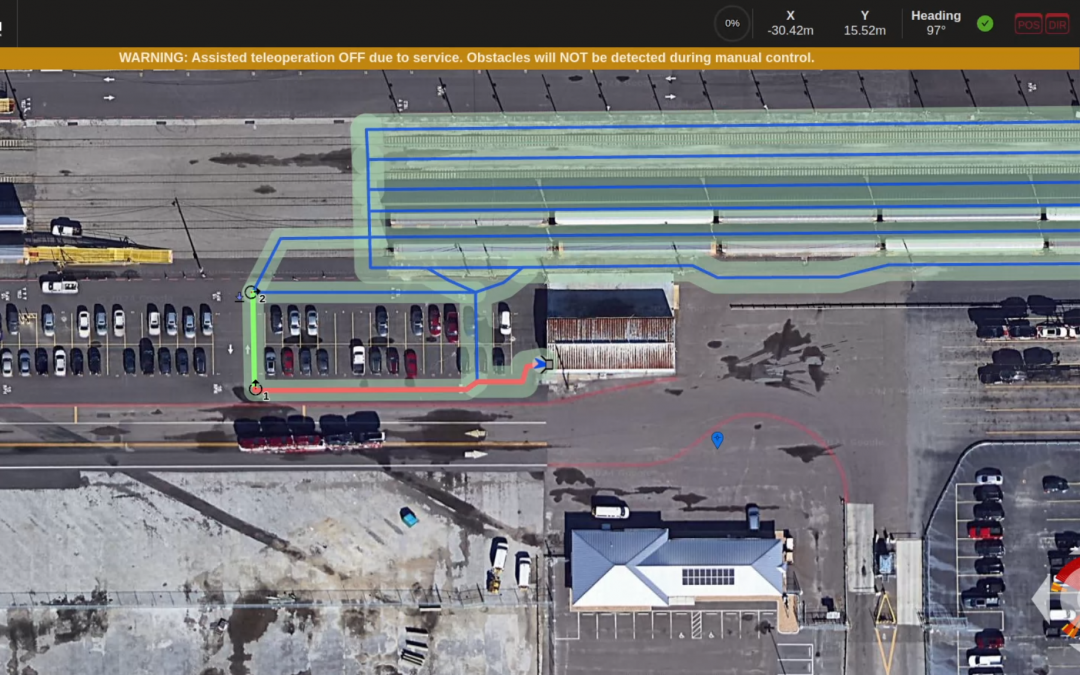This screenshot has height=675, width=1080.
Task: Click the X position readout
Action: 790,23
